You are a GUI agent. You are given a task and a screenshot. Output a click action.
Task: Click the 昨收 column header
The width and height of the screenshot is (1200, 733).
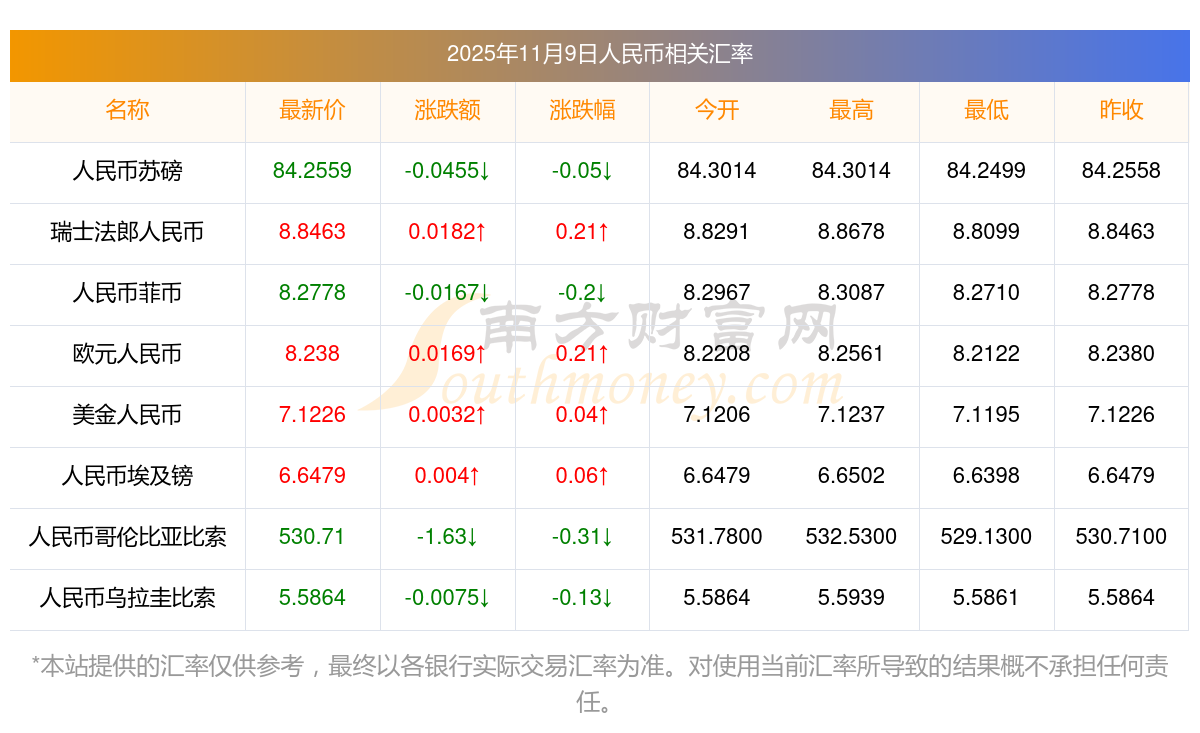[1121, 111]
